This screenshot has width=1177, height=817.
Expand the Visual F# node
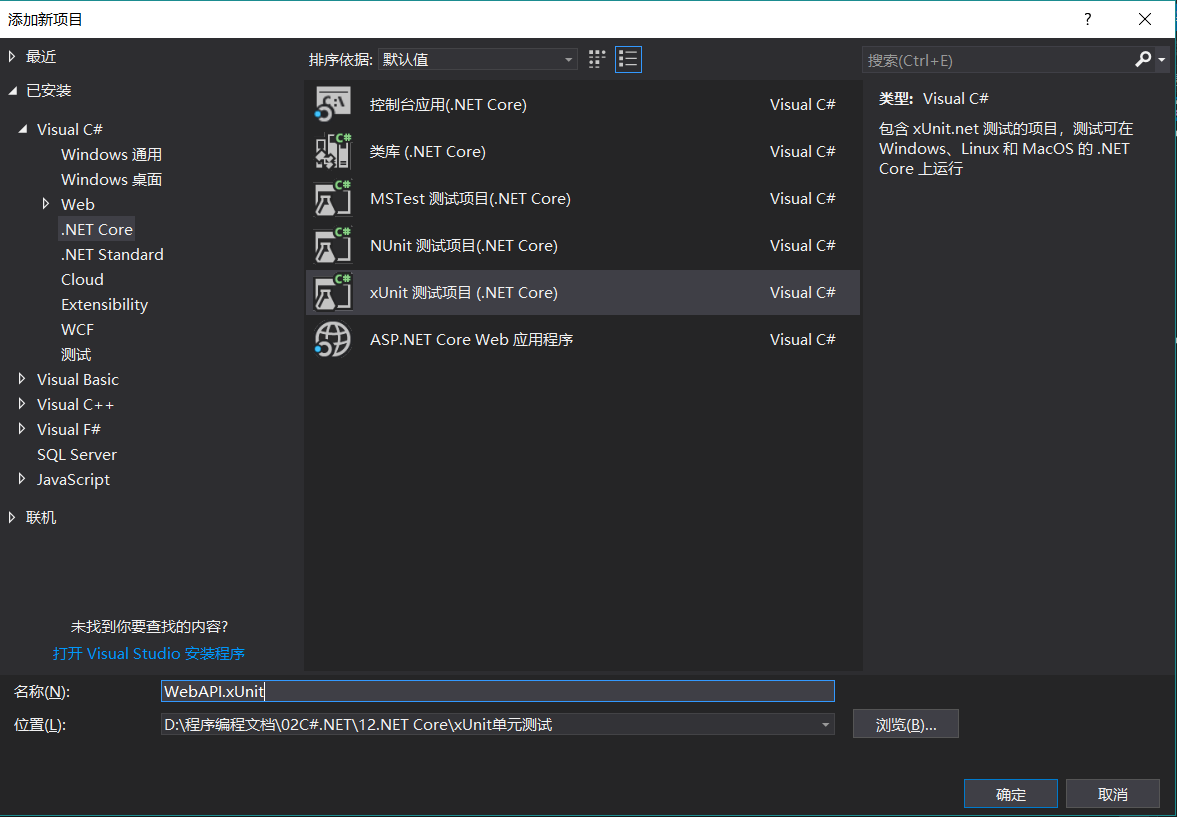pos(23,429)
